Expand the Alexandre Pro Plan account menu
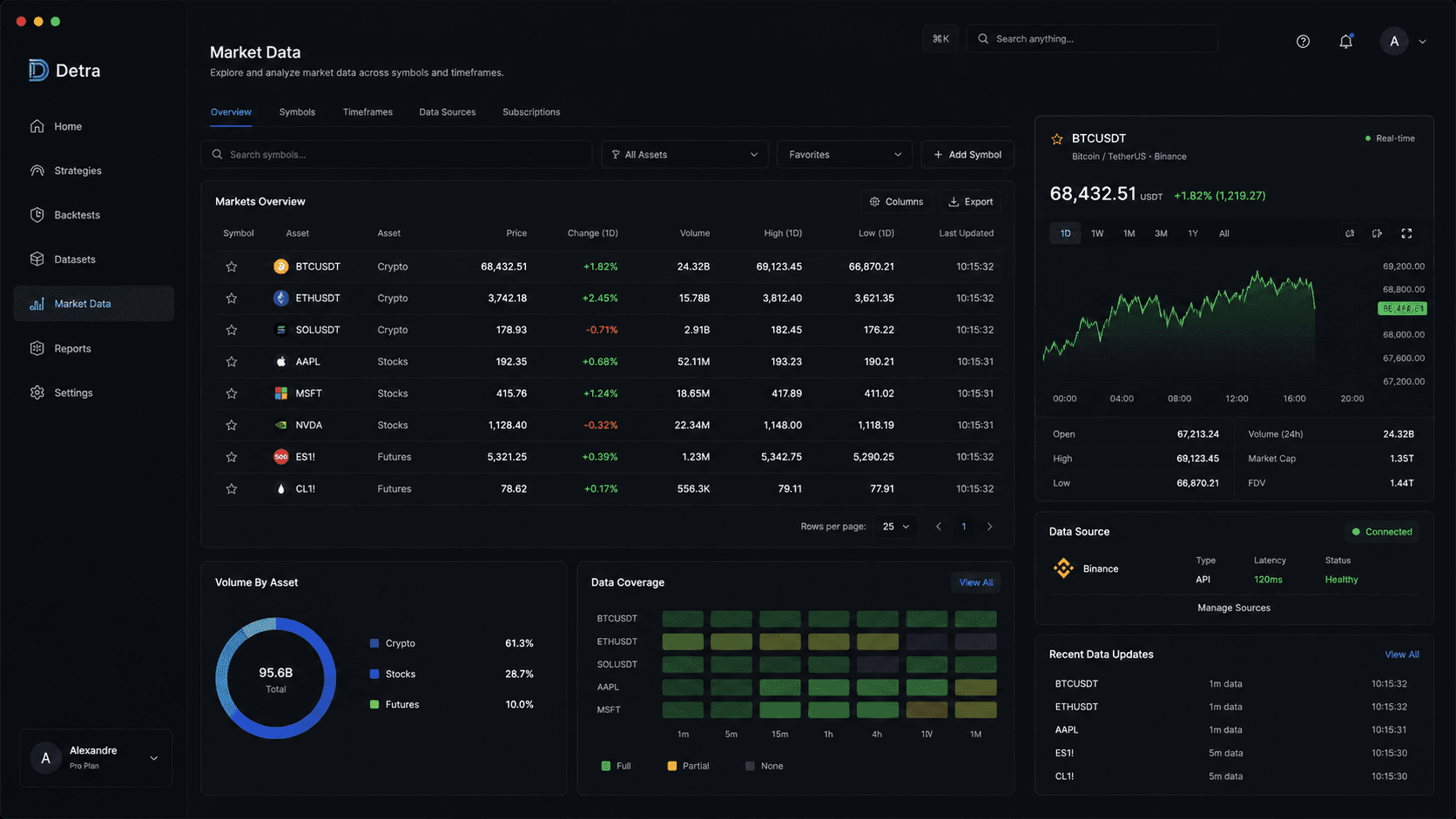This screenshot has width=1456, height=819. [96, 758]
